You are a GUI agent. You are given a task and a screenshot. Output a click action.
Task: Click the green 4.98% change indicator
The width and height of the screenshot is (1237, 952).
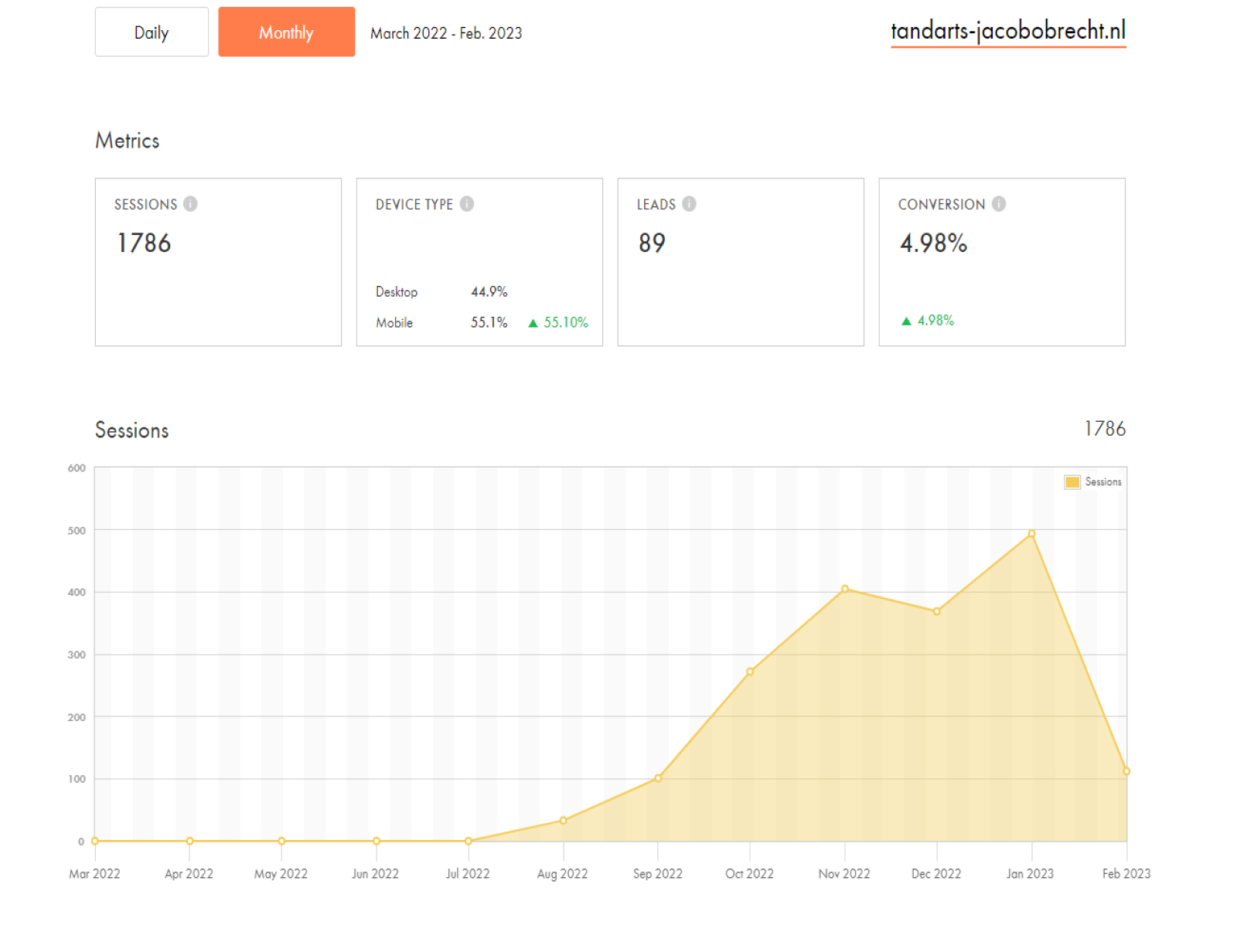[x=928, y=320]
